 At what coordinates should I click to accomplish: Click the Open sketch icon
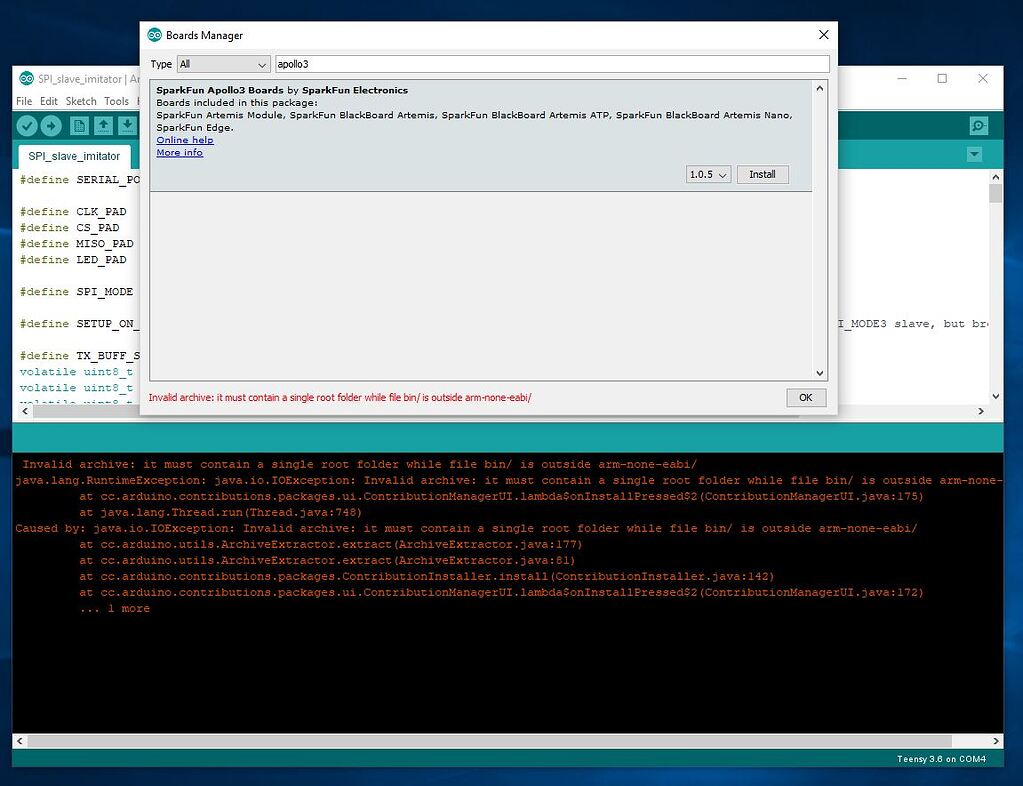click(104, 125)
